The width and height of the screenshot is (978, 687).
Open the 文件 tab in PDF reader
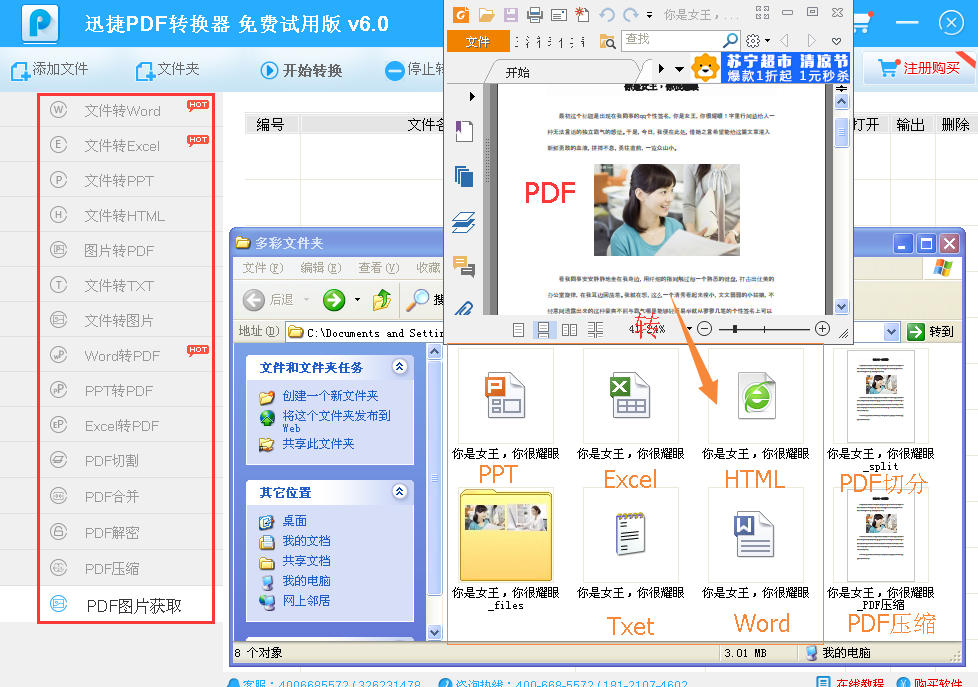pyautogui.click(x=478, y=42)
